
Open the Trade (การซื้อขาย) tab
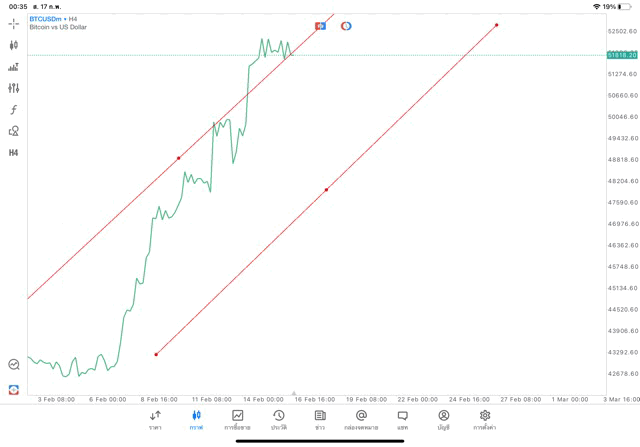click(237, 419)
